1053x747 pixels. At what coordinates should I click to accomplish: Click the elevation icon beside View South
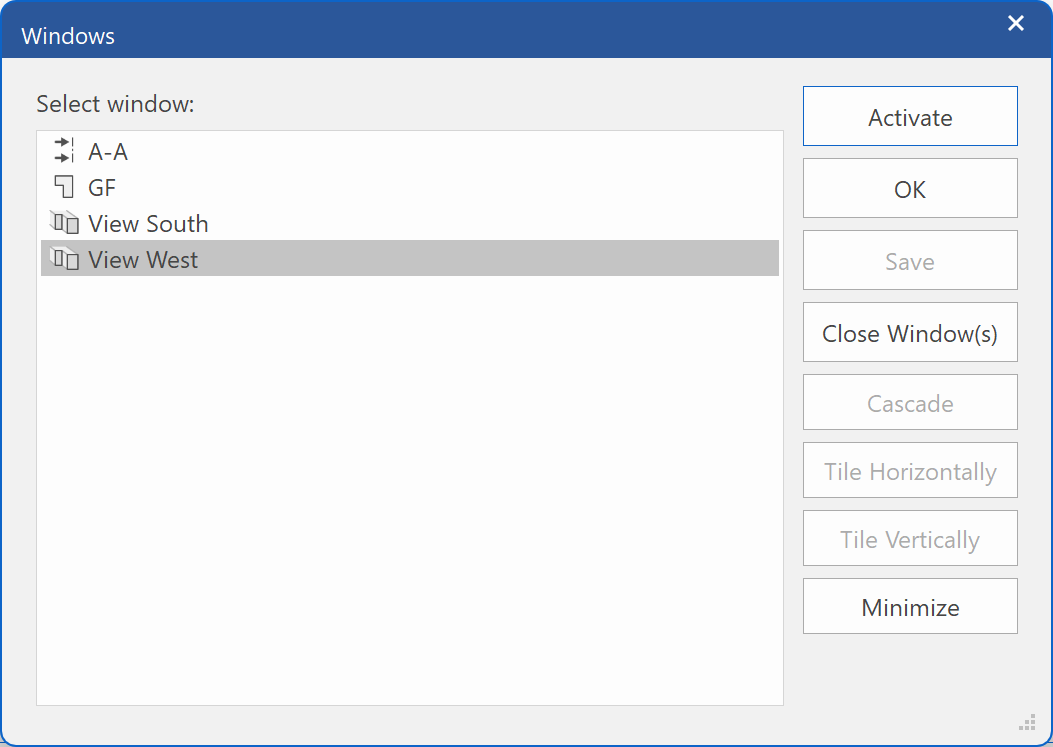(x=64, y=223)
